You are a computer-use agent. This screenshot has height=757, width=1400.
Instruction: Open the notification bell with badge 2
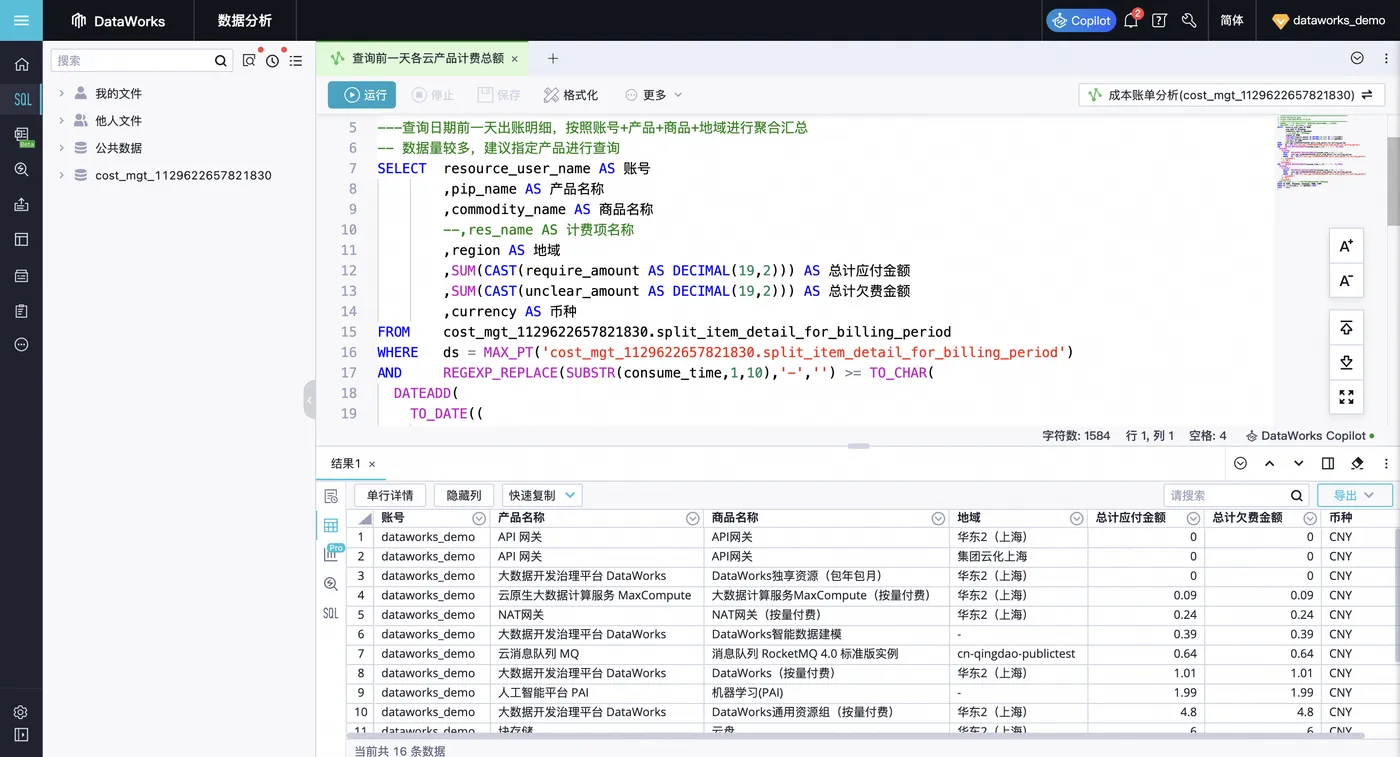point(1131,19)
